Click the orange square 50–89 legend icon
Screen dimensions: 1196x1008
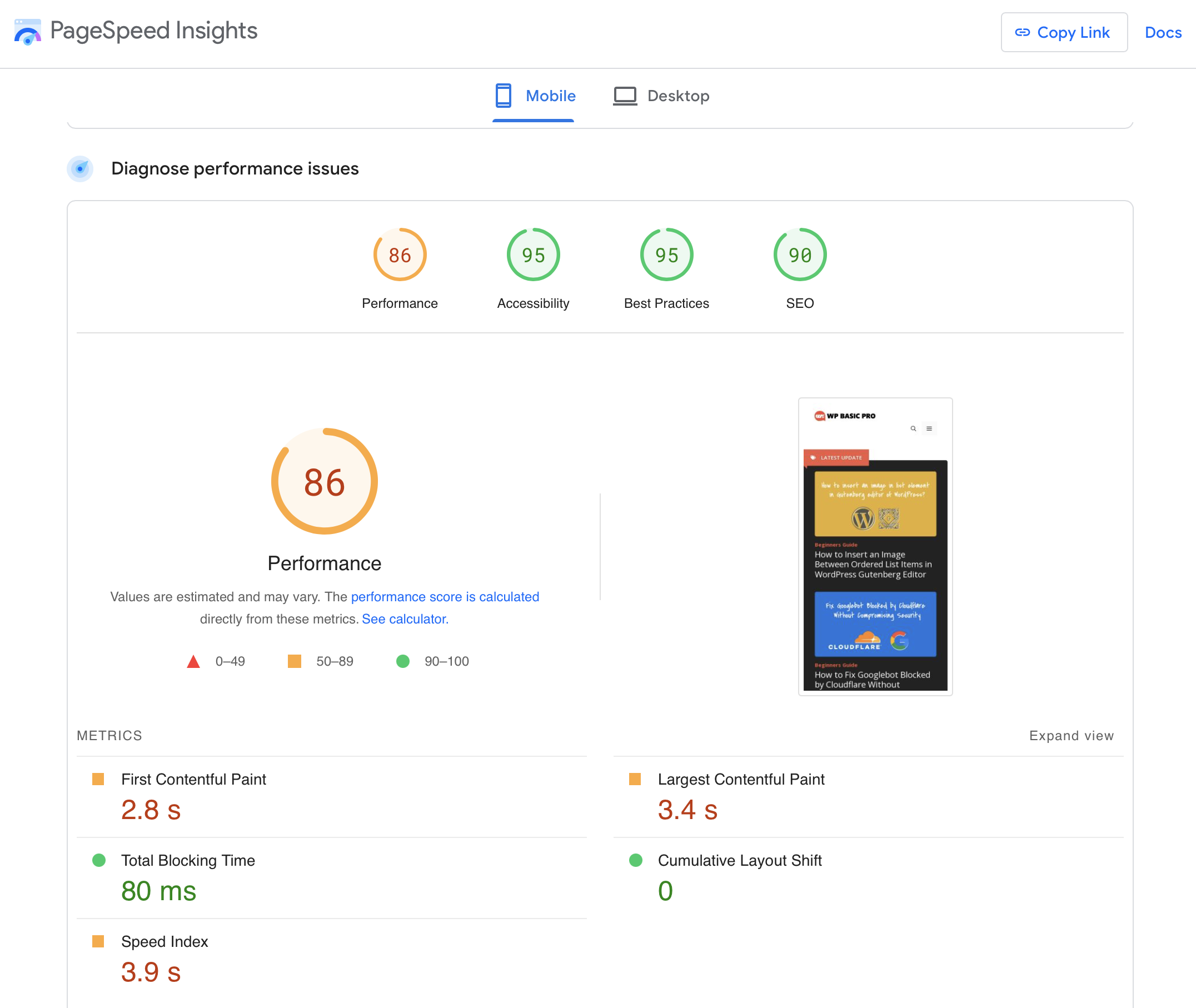click(x=295, y=661)
